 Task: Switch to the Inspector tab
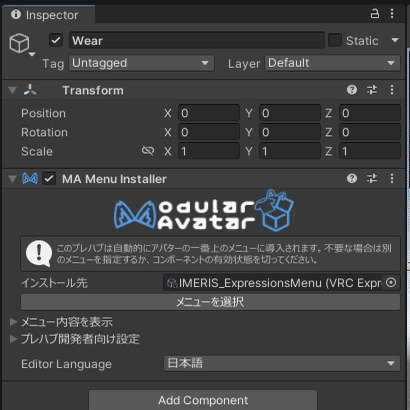click(49, 15)
